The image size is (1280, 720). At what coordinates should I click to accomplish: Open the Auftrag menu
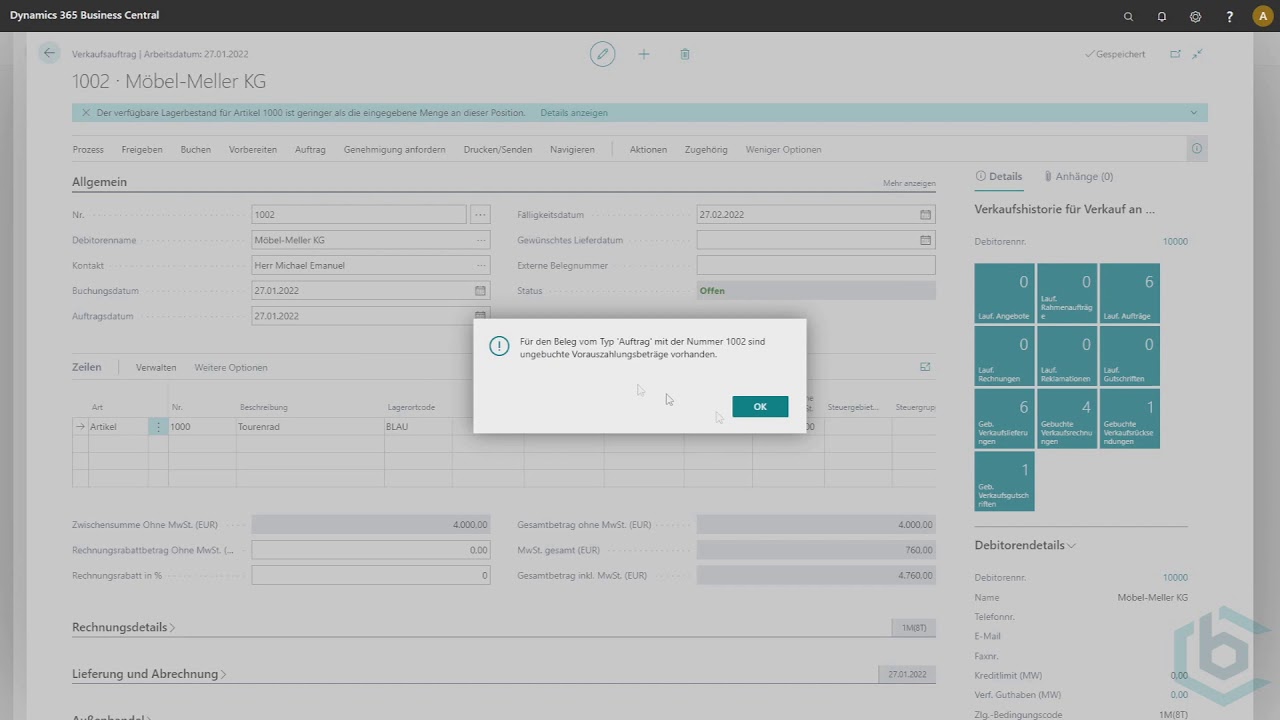point(310,149)
